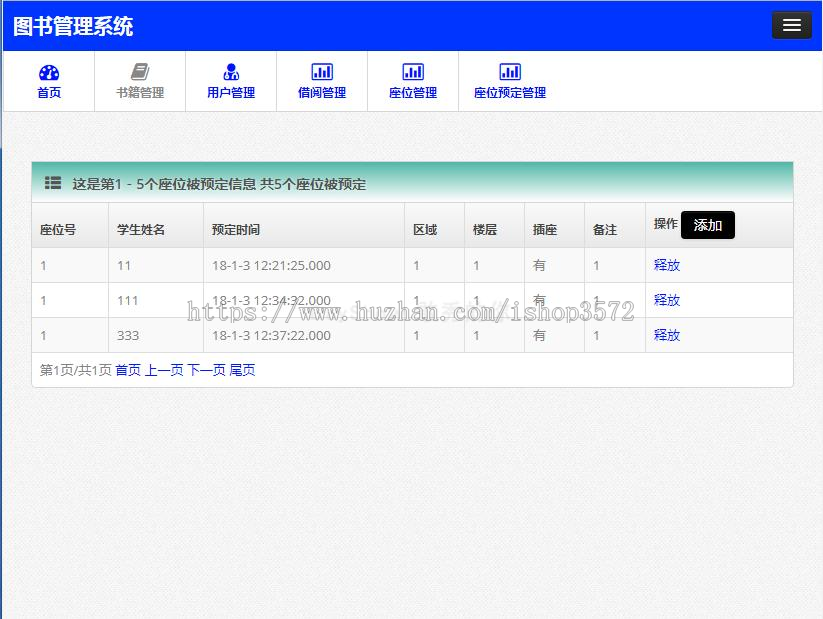This screenshot has width=823, height=619.
Task: Click the 备注 column header
Action: 605,230
